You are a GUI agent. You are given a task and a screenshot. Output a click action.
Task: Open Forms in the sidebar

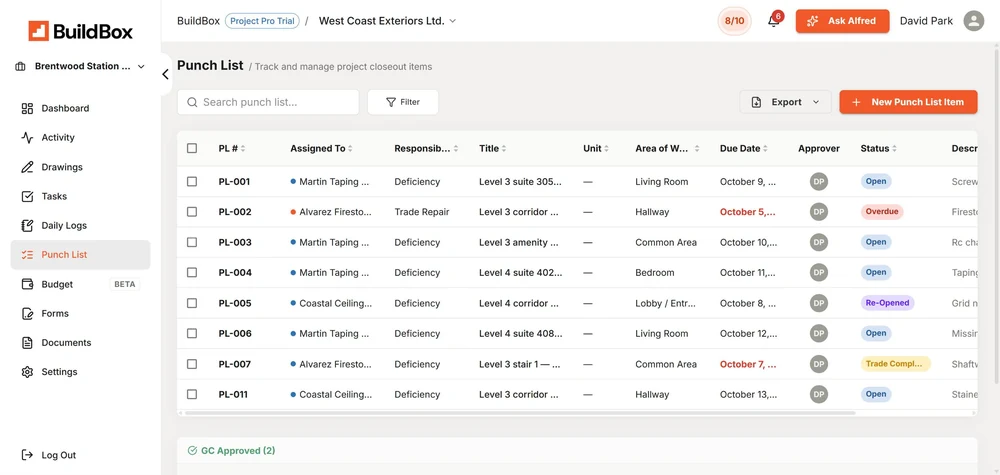80,314
